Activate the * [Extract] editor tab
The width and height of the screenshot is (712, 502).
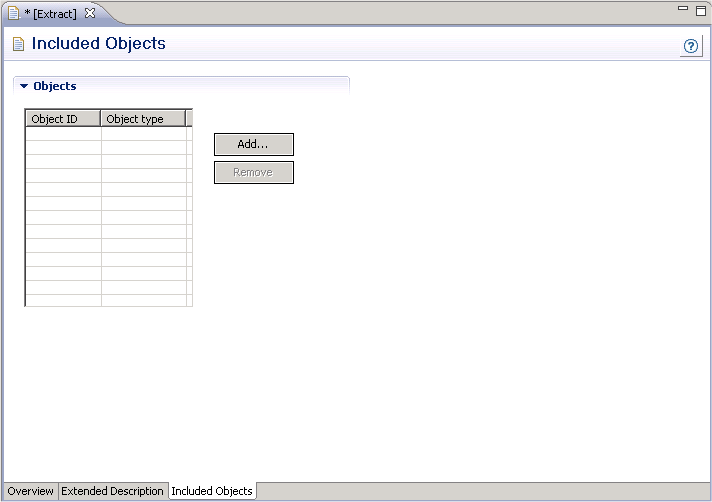(50, 13)
